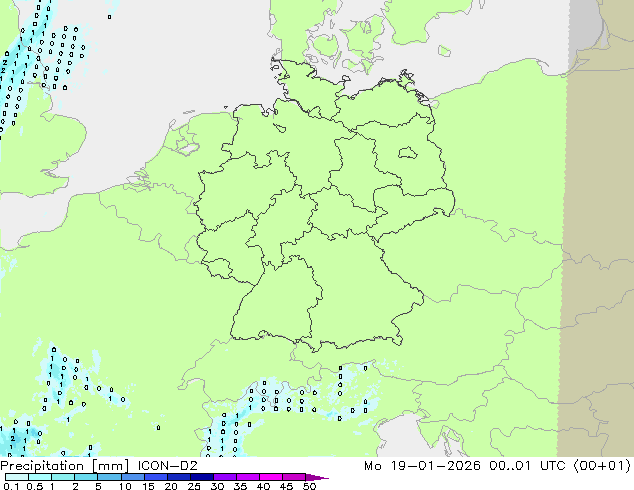
Task: Click the '0.1' scale label
Action: coord(11,486)
